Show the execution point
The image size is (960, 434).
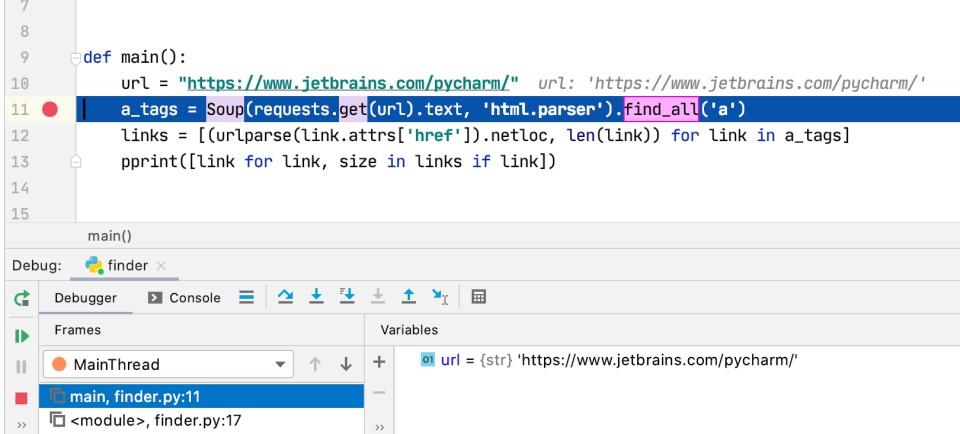[x=247, y=297]
